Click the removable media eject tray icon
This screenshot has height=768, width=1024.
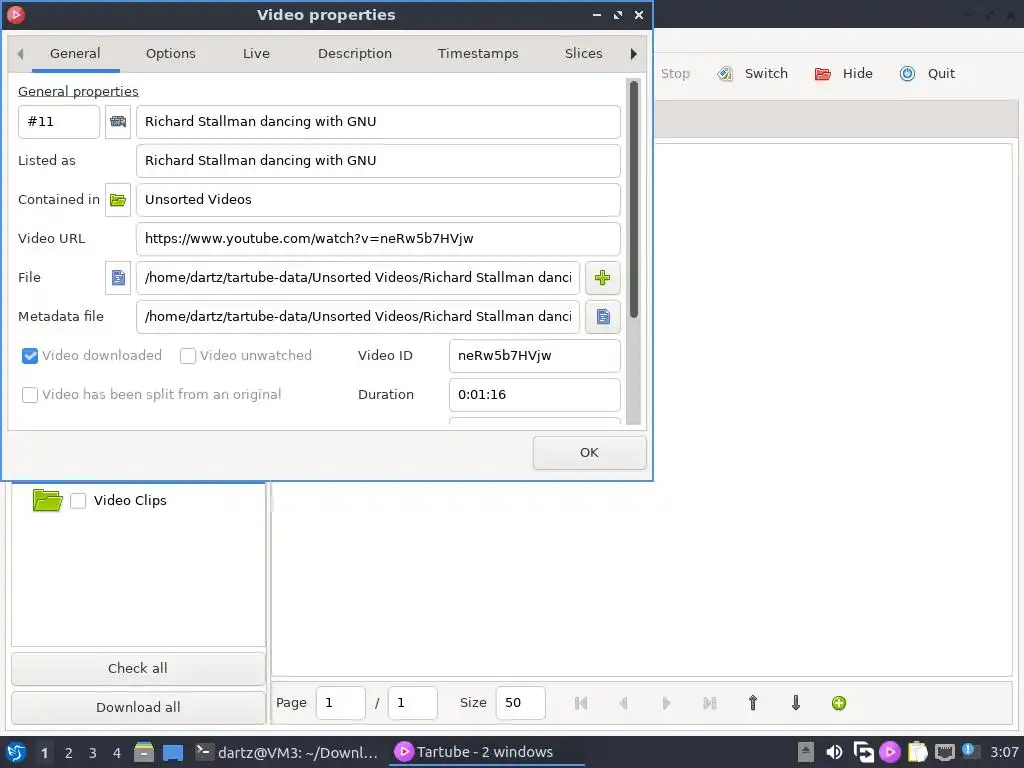806,752
